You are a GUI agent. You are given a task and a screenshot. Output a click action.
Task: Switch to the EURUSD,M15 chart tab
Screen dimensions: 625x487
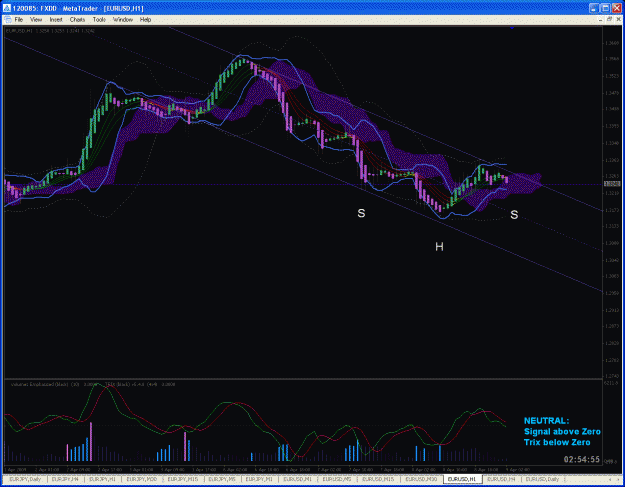coord(378,479)
